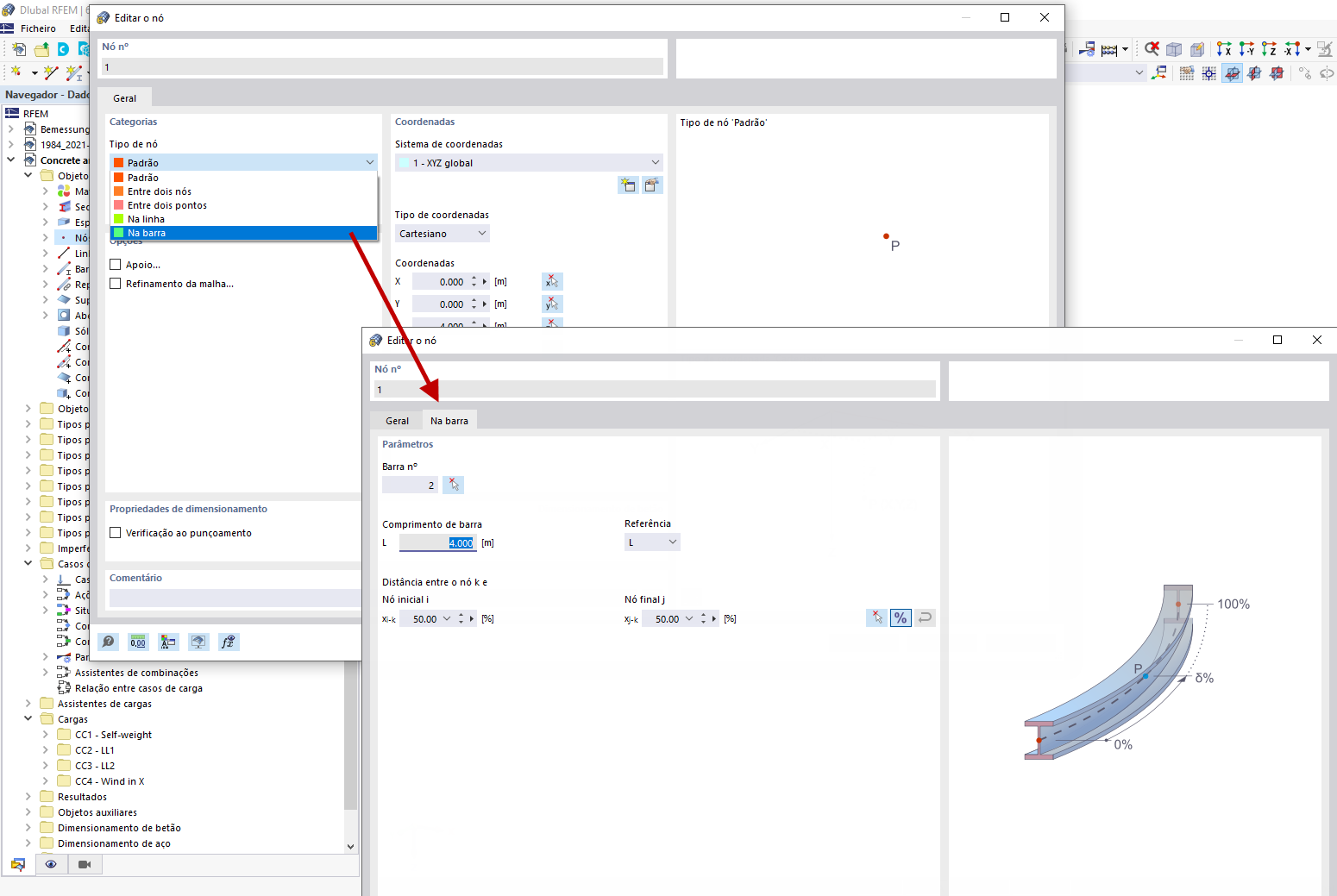The width and height of the screenshot is (1337, 896).
Task: Select Objetos auxiliares tree item
Action: [x=97, y=812]
